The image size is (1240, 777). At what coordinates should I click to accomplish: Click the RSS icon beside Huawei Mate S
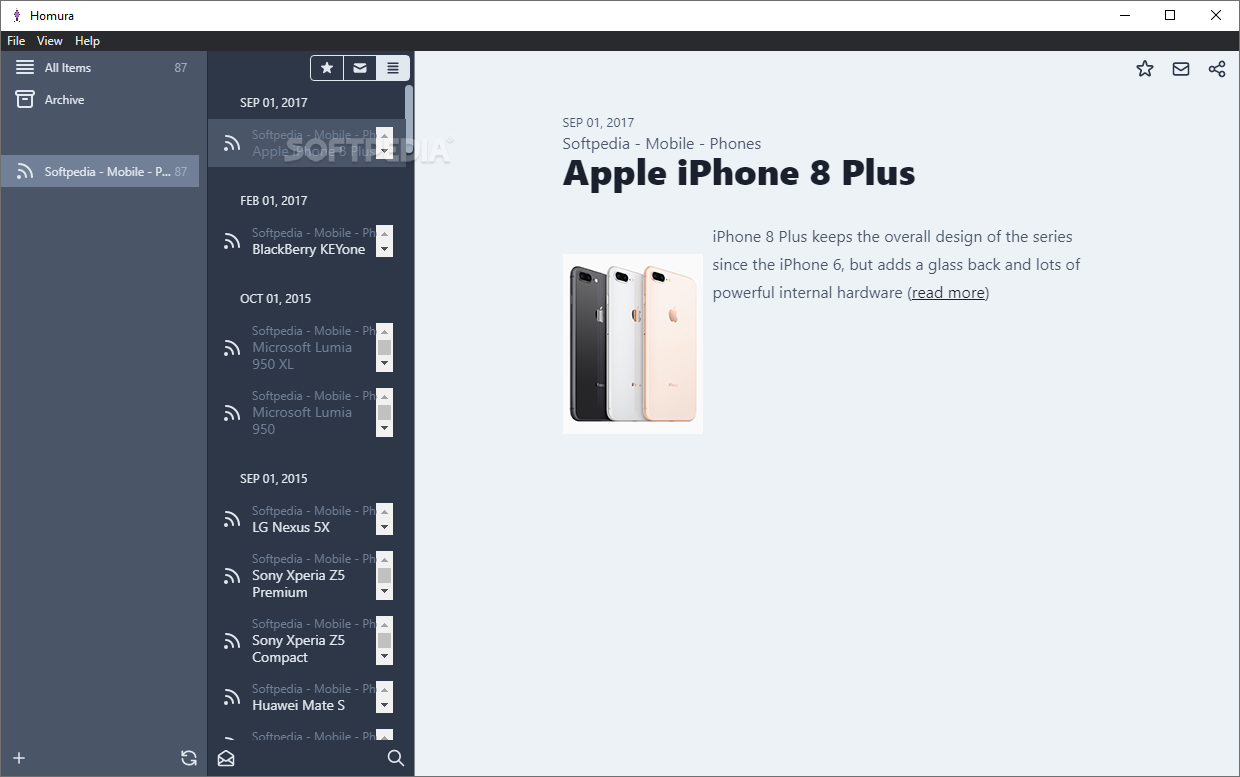click(232, 697)
